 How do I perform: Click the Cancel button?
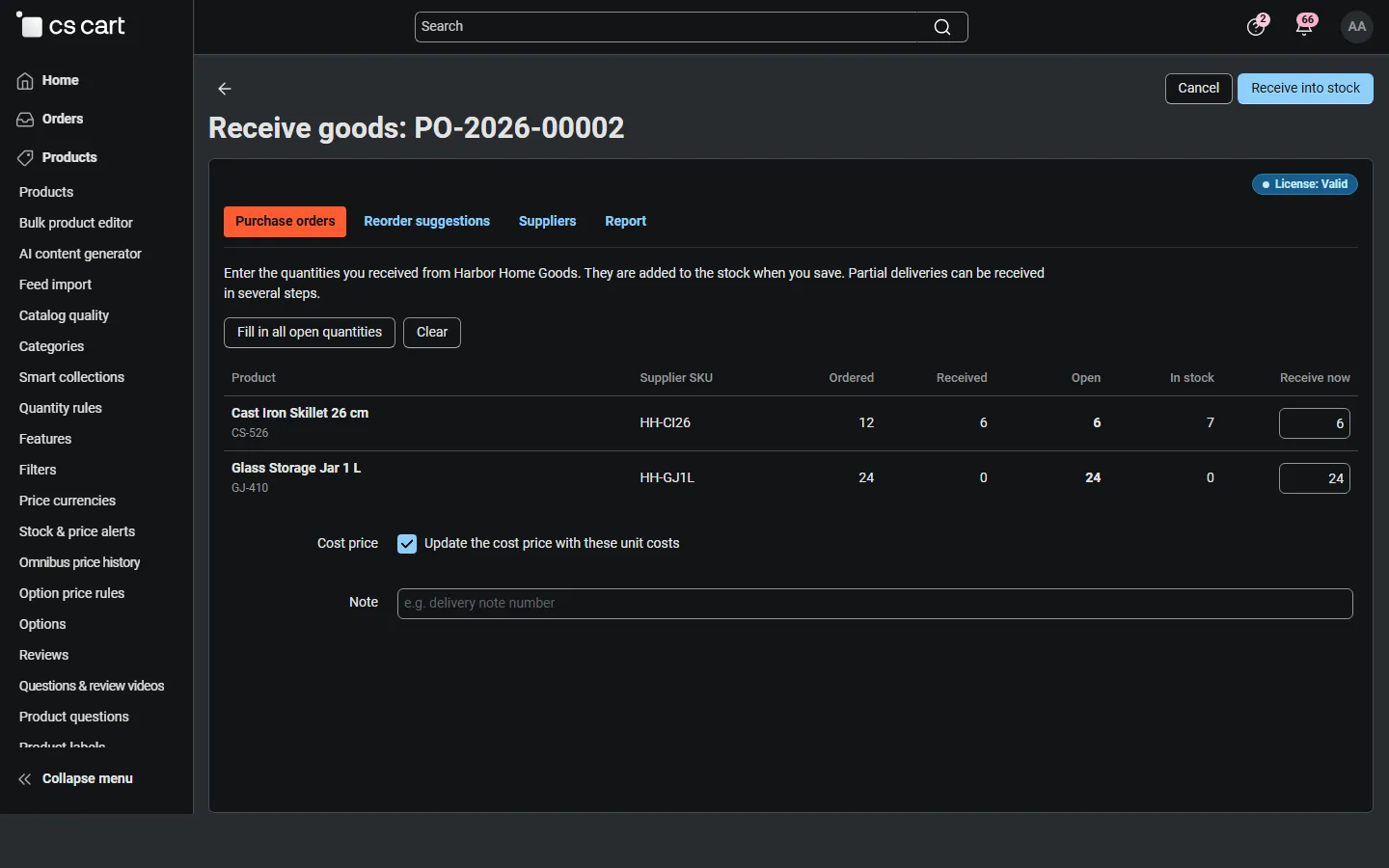pos(1198,89)
